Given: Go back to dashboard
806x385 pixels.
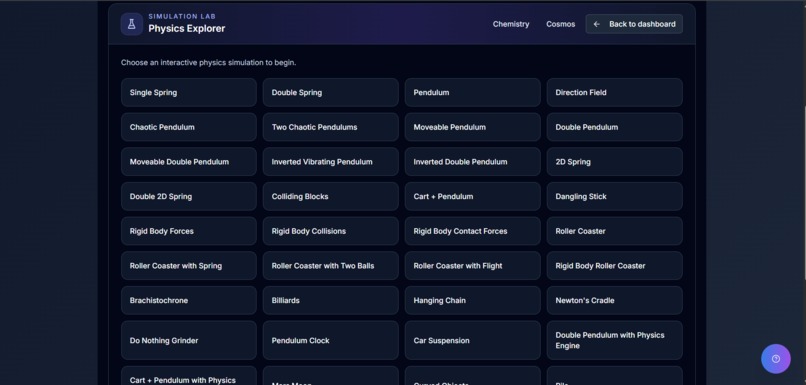Looking at the screenshot, I should [634, 24].
